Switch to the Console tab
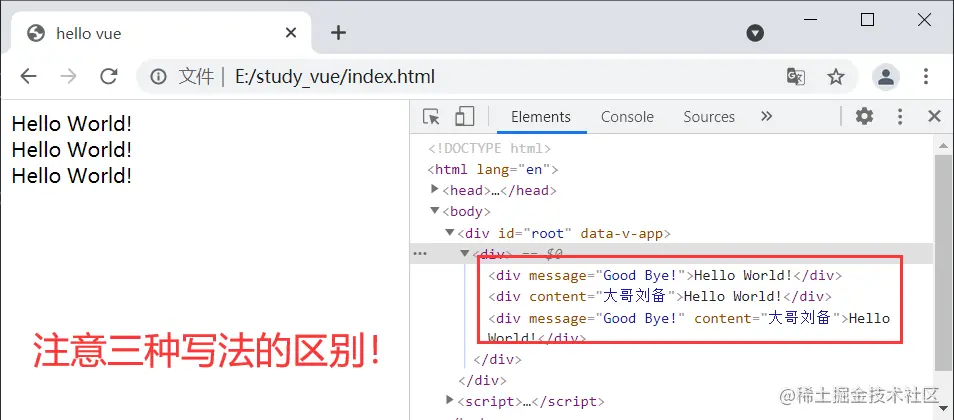The image size is (954, 420). point(627,117)
